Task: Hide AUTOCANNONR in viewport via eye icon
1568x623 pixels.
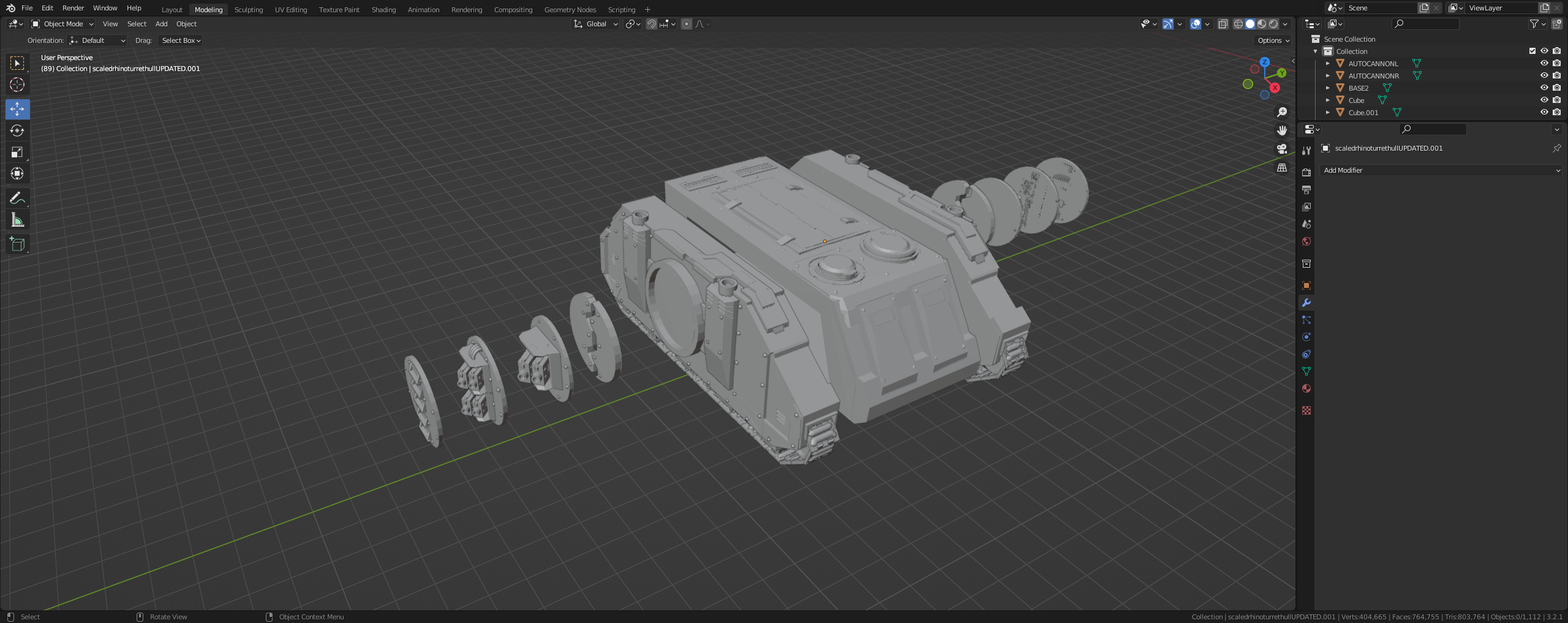Action: 1544,75
